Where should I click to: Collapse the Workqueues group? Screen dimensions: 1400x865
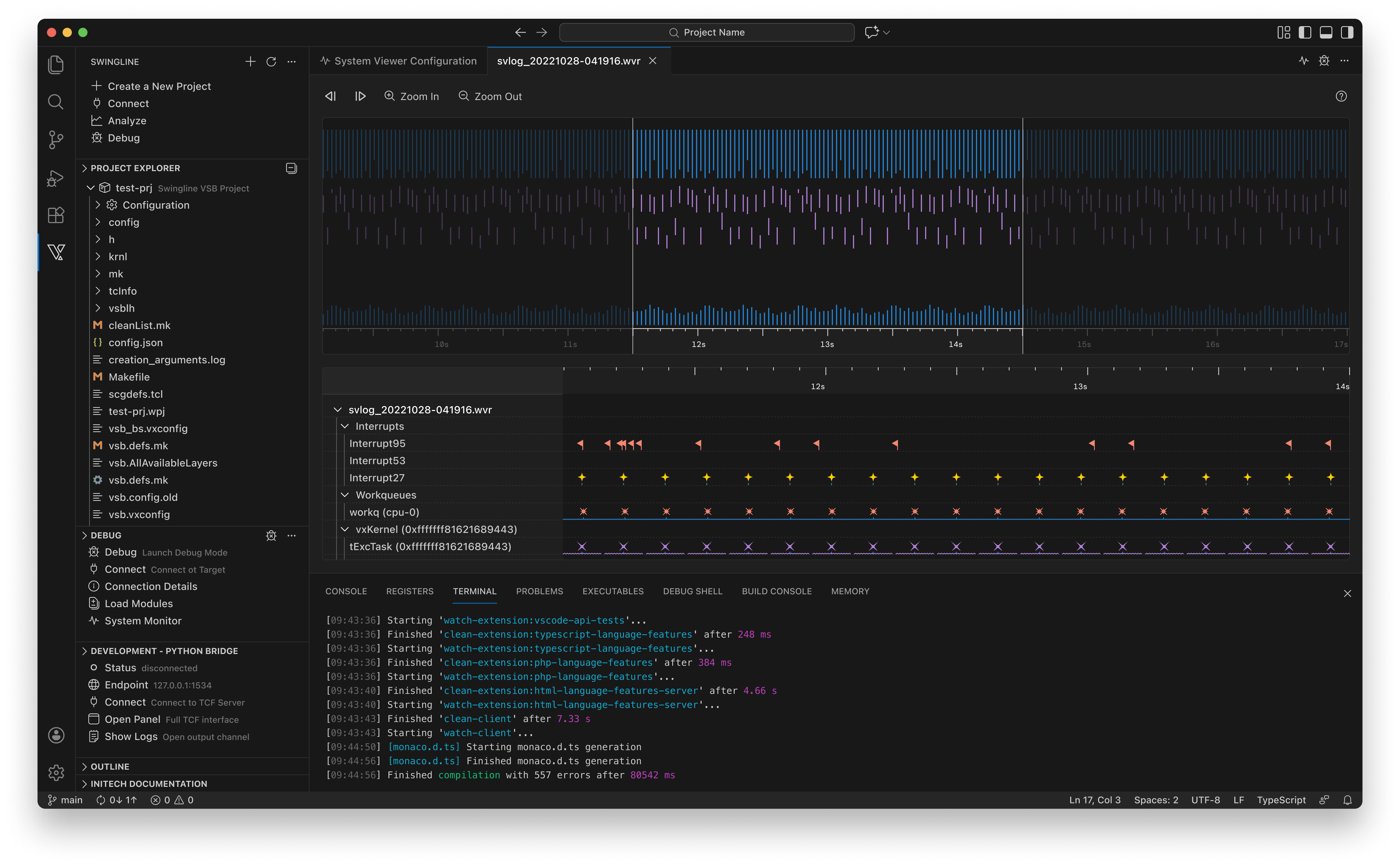point(345,495)
